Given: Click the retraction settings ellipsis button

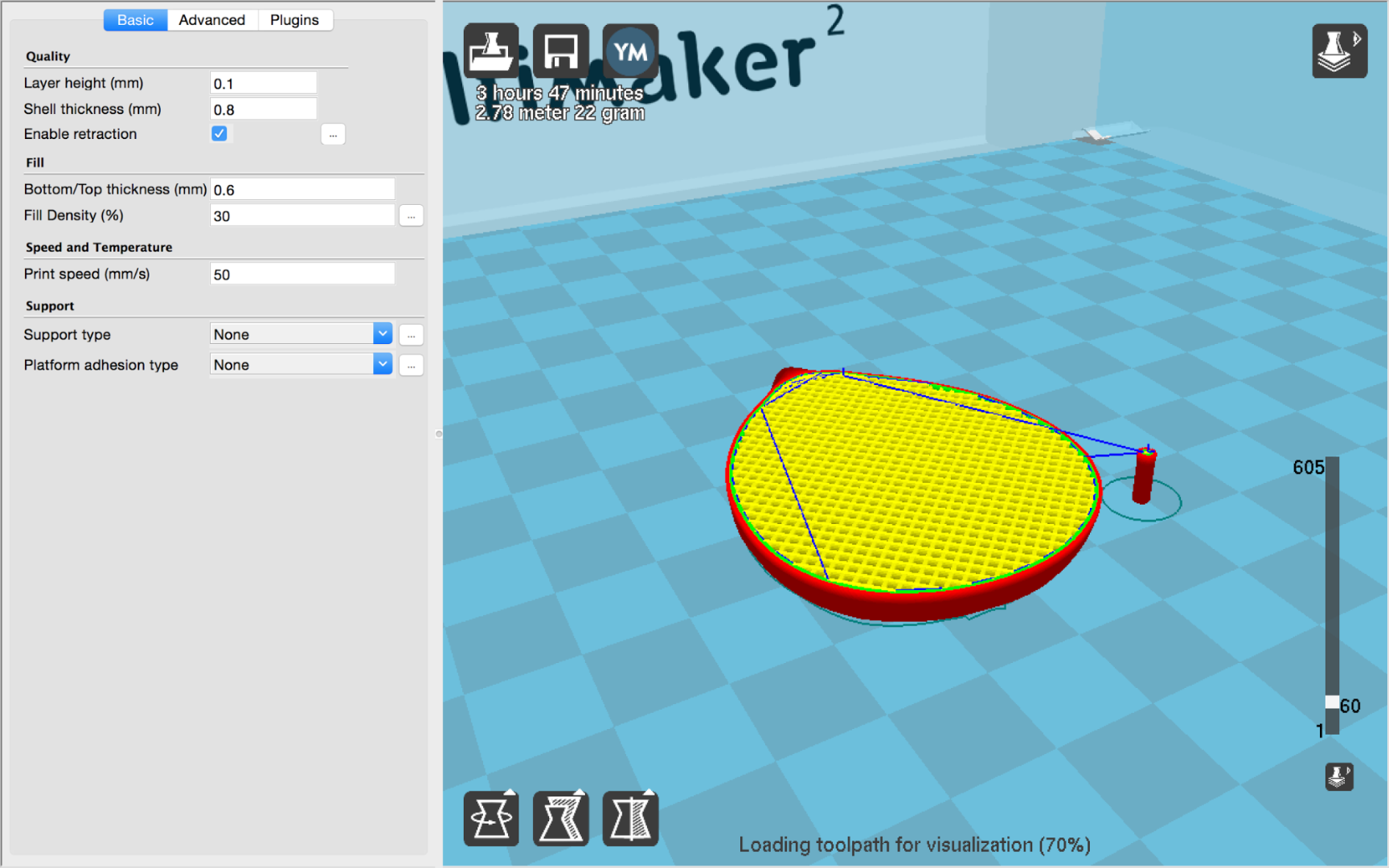Looking at the screenshot, I should (333, 134).
